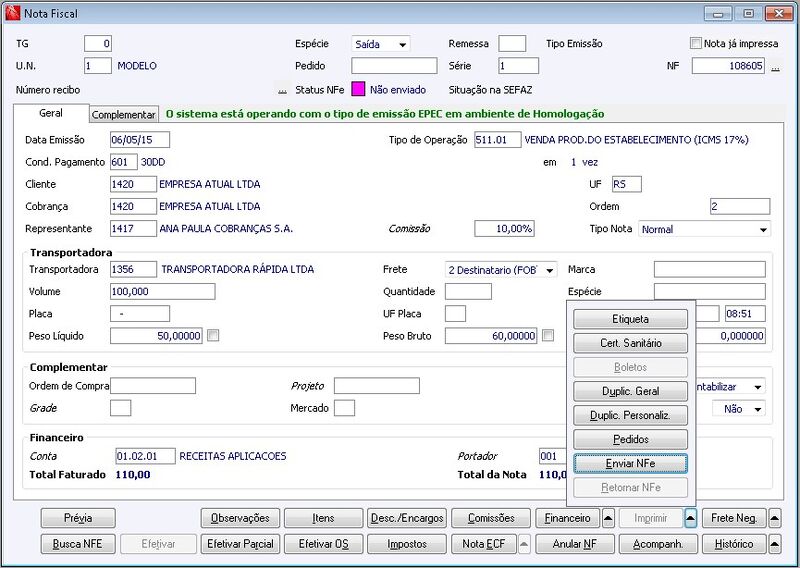Click the Frete Neg. button
Image resolution: width=800 pixels, height=568 pixels.
734,518
